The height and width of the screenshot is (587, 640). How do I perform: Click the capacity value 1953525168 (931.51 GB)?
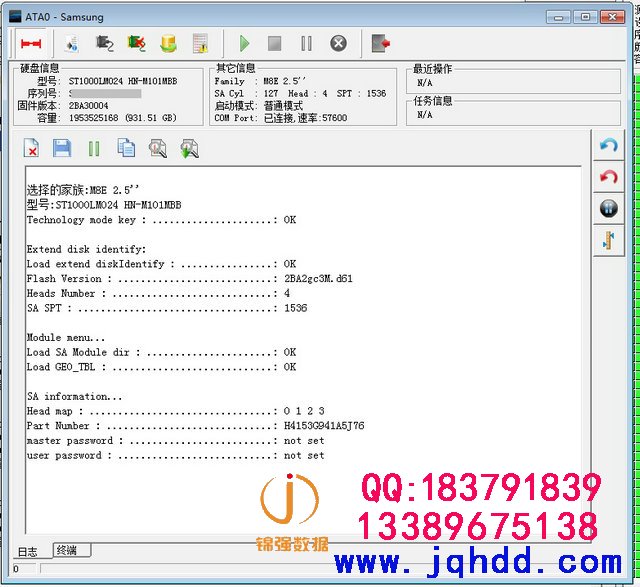click(122, 118)
